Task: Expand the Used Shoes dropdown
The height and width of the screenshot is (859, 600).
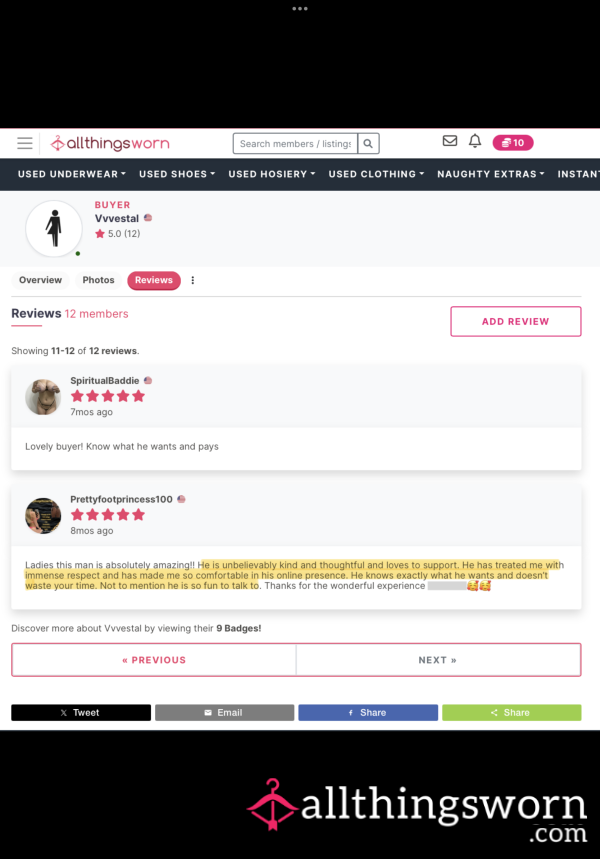Action: click(177, 174)
